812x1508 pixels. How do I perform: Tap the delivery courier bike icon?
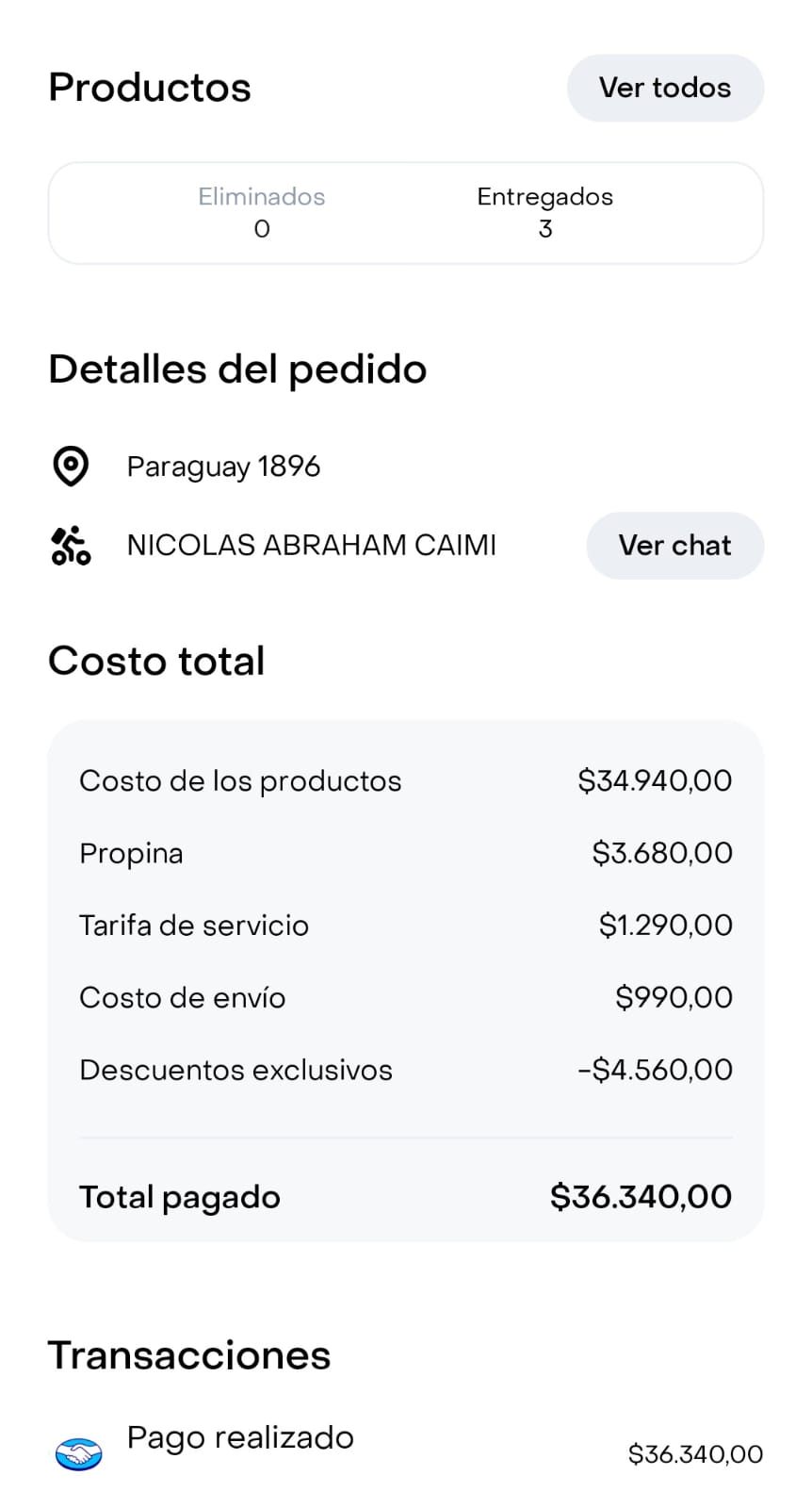pyautogui.click(x=71, y=546)
